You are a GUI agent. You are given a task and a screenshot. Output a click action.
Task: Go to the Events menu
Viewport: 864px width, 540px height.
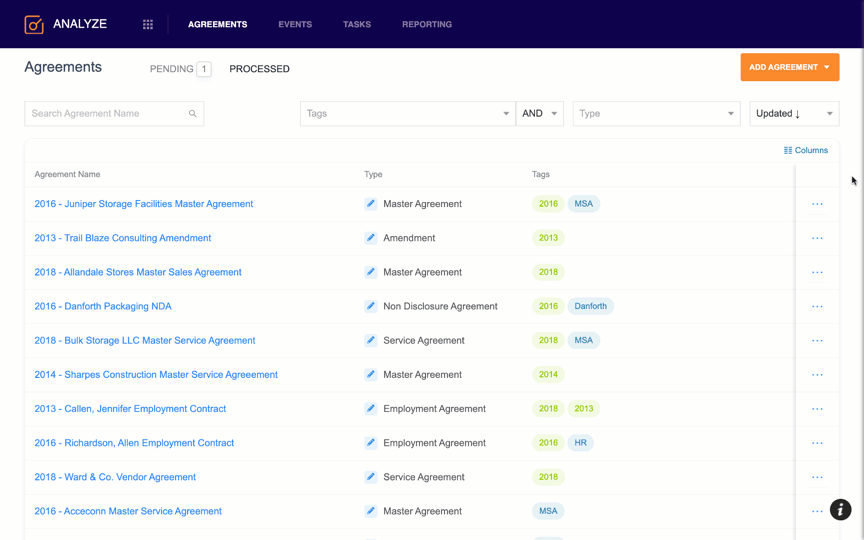[x=295, y=24]
